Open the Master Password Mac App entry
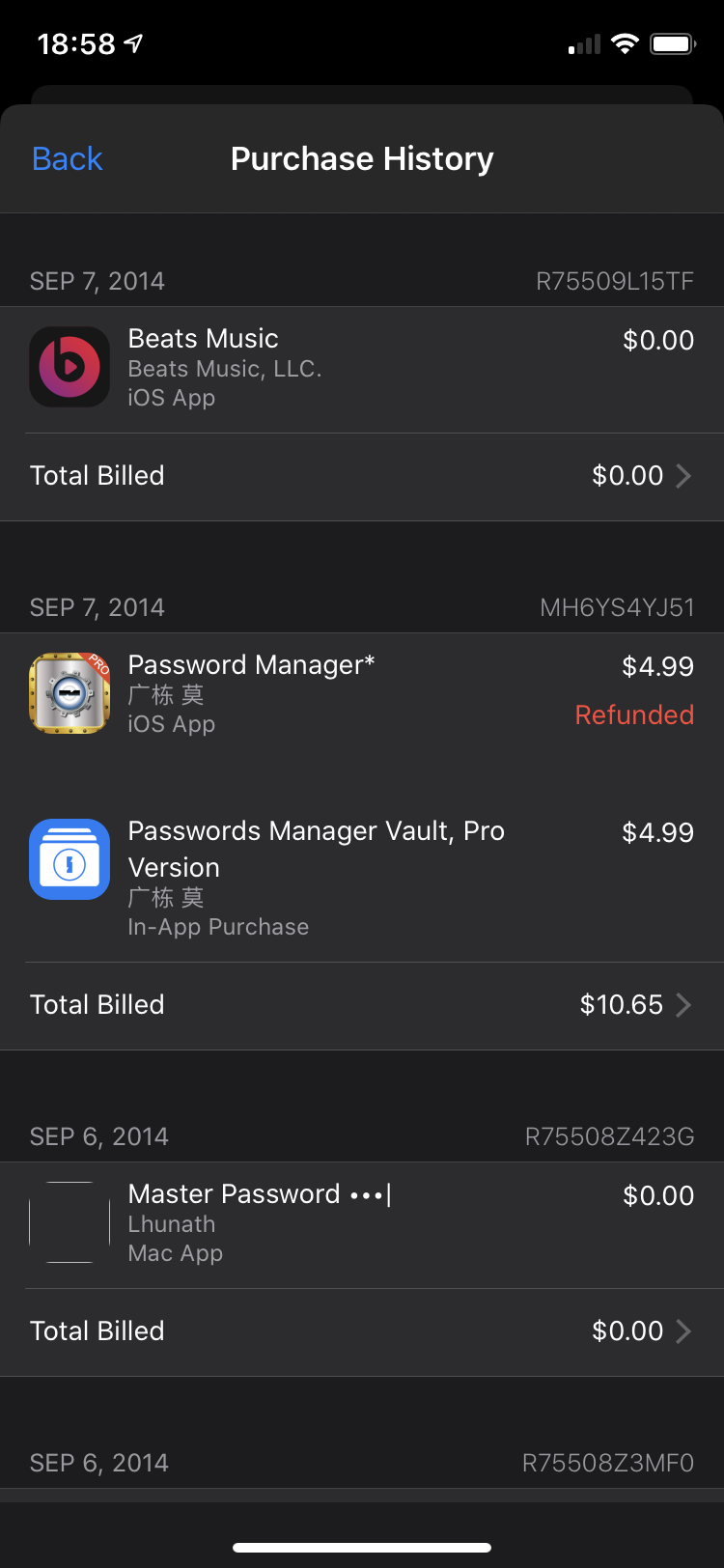The height and width of the screenshot is (1568, 724). (x=362, y=1225)
